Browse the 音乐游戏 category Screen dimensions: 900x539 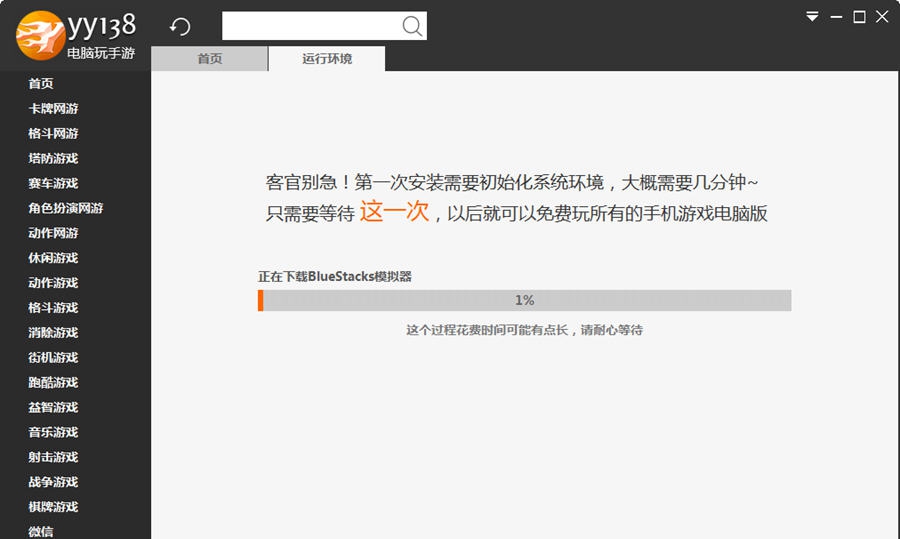click(53, 432)
